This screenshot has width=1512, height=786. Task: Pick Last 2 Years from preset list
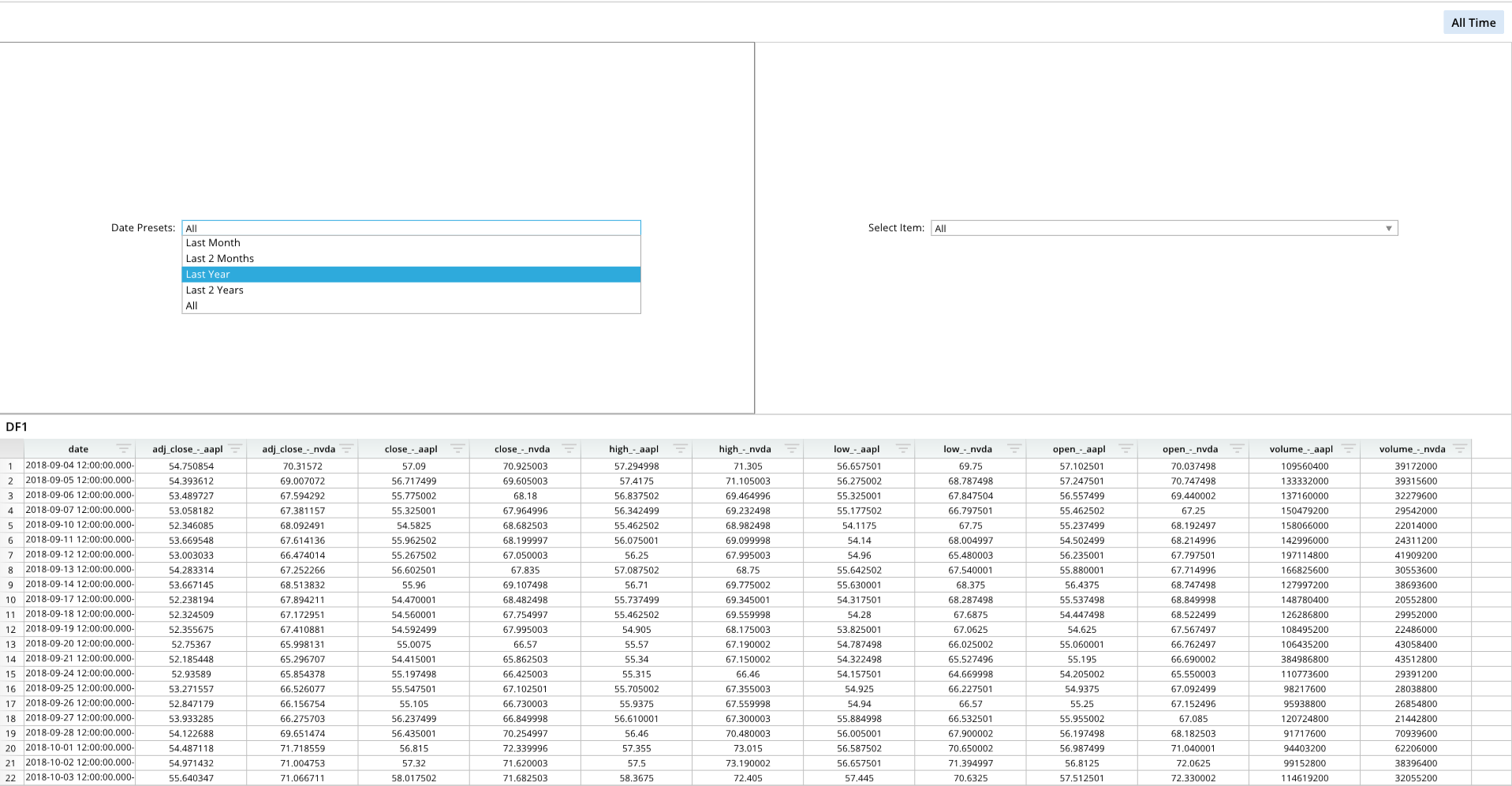coord(411,290)
